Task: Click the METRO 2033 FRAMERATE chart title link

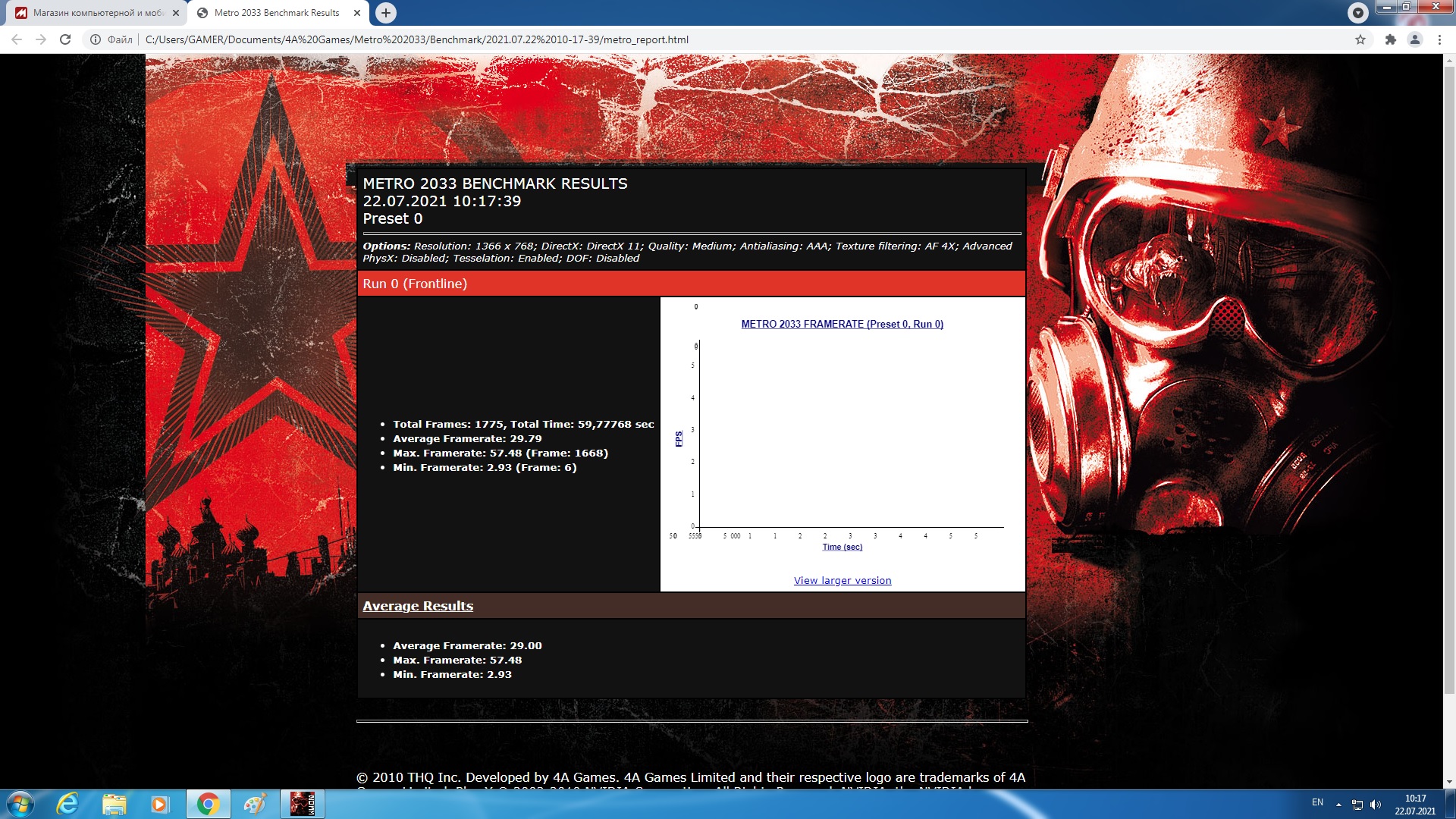Action: (x=842, y=324)
